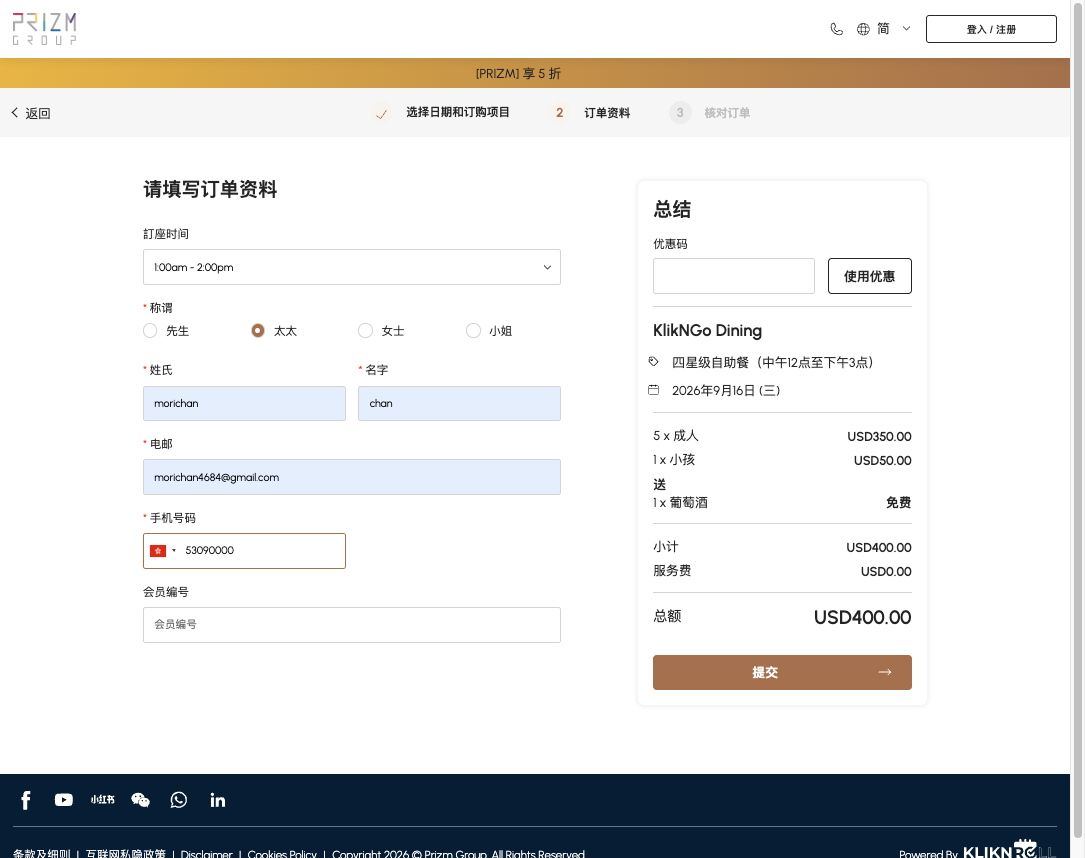The image size is (1085, 858).
Task: Open the 小红书 footer icon
Action: pyautogui.click(x=102, y=800)
